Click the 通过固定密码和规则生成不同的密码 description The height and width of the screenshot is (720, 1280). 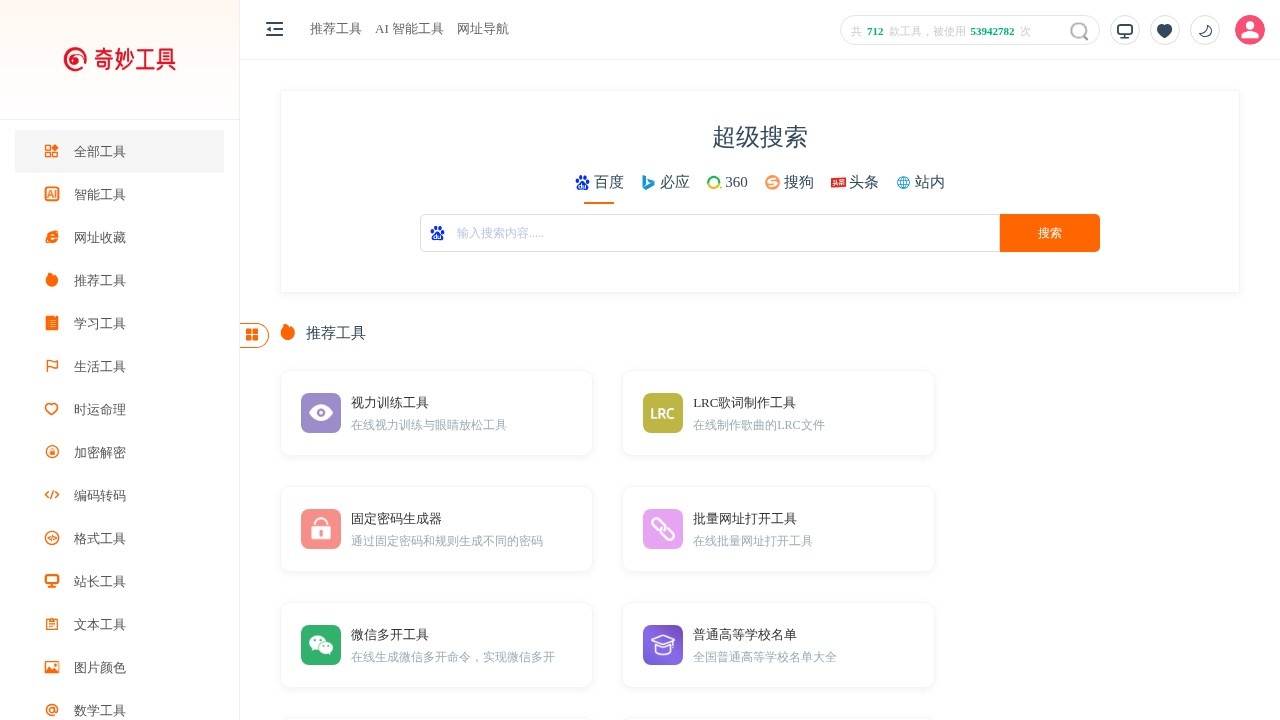pyautogui.click(x=447, y=541)
